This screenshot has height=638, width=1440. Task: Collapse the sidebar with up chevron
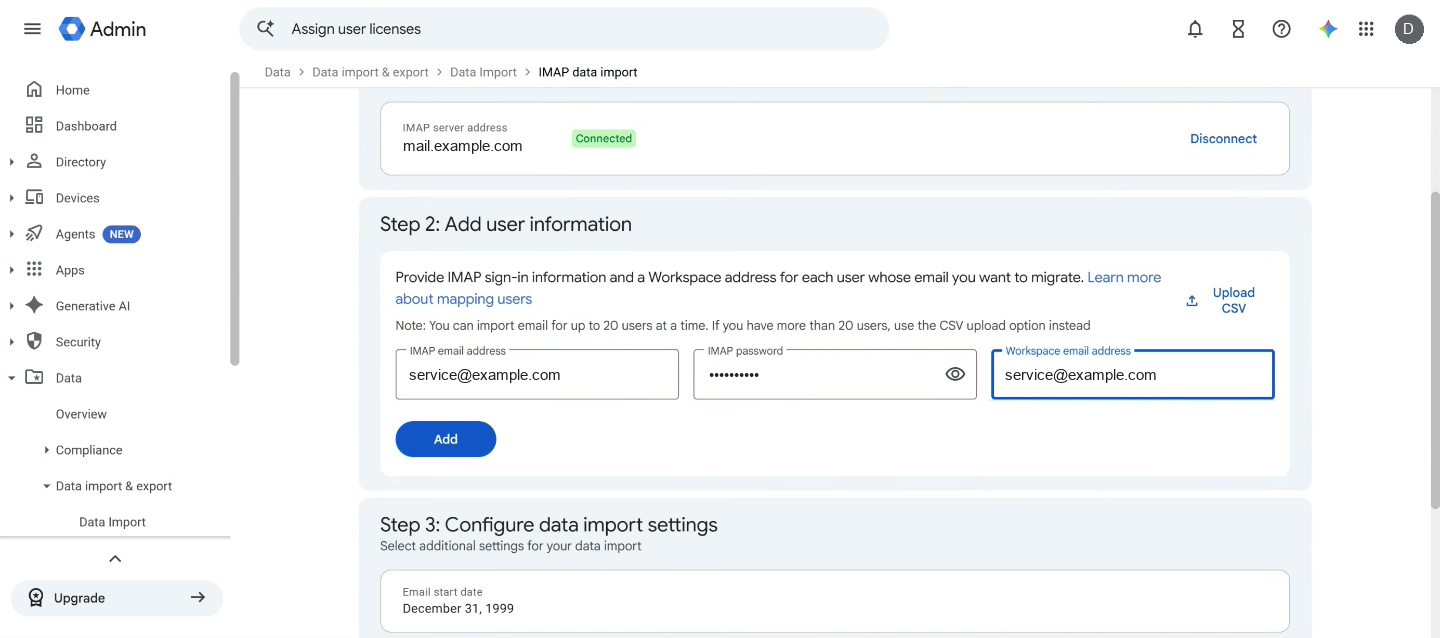click(x=115, y=559)
